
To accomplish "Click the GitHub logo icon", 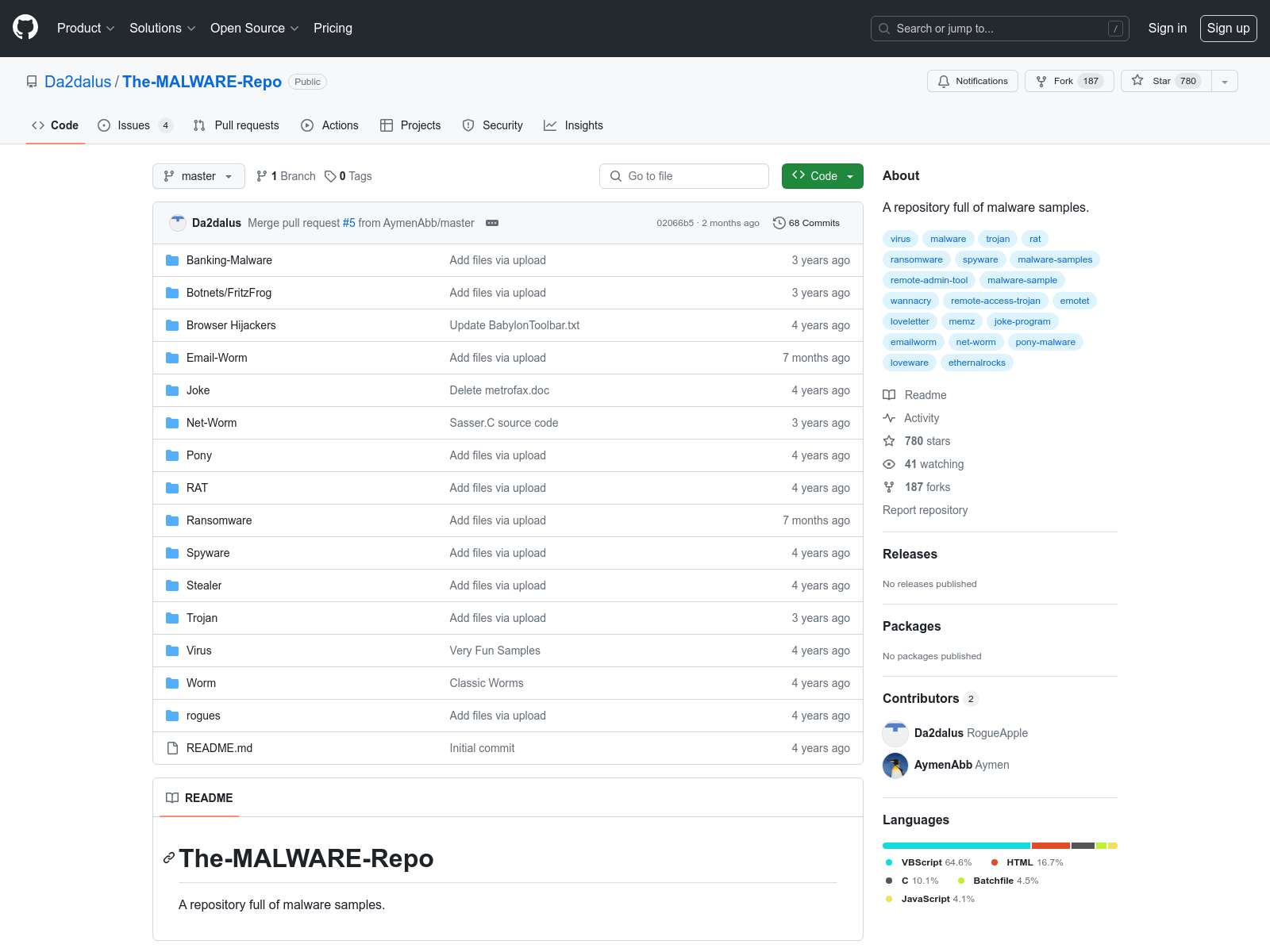I will coord(25,28).
